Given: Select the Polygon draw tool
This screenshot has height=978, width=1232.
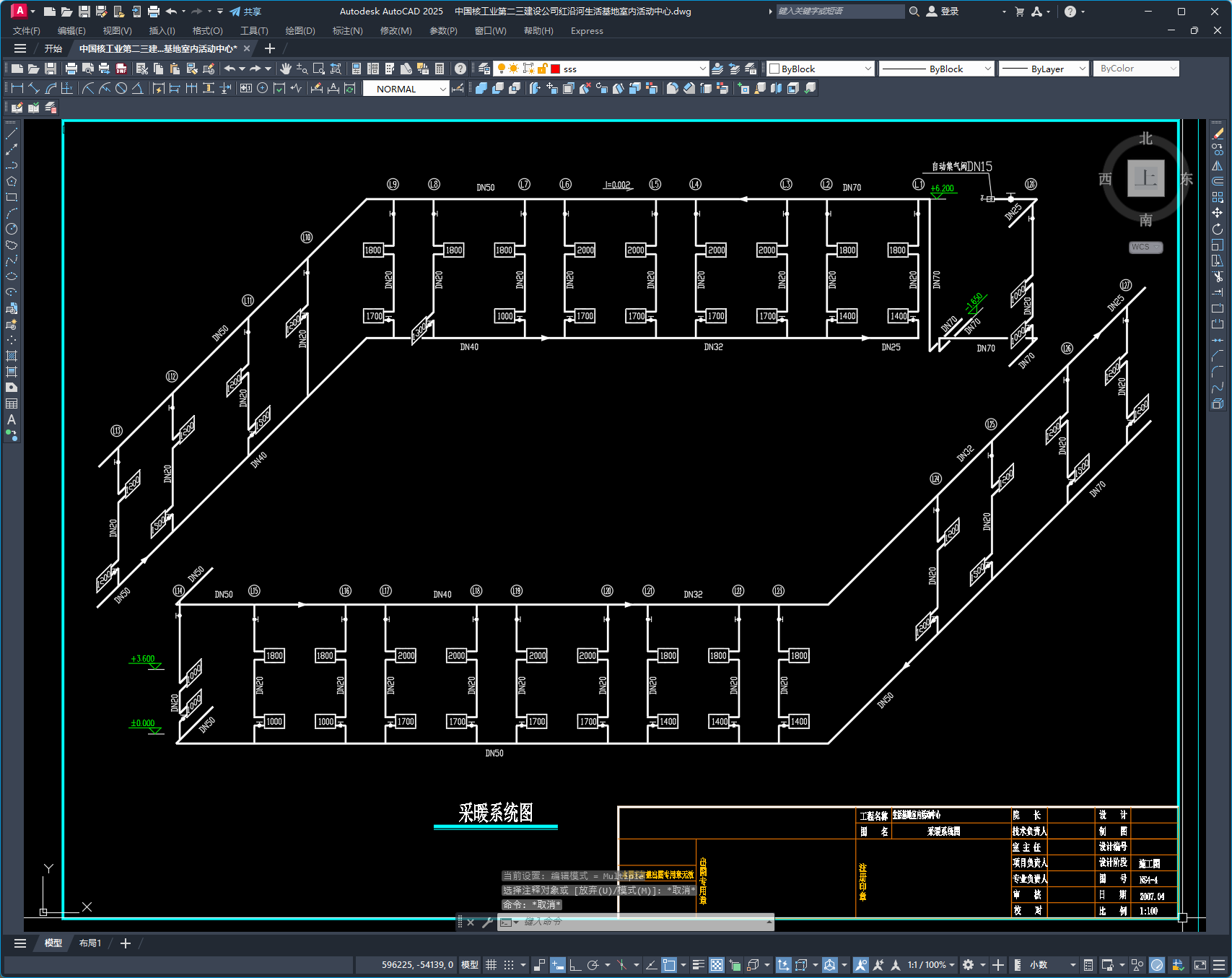Looking at the screenshot, I should [x=12, y=181].
